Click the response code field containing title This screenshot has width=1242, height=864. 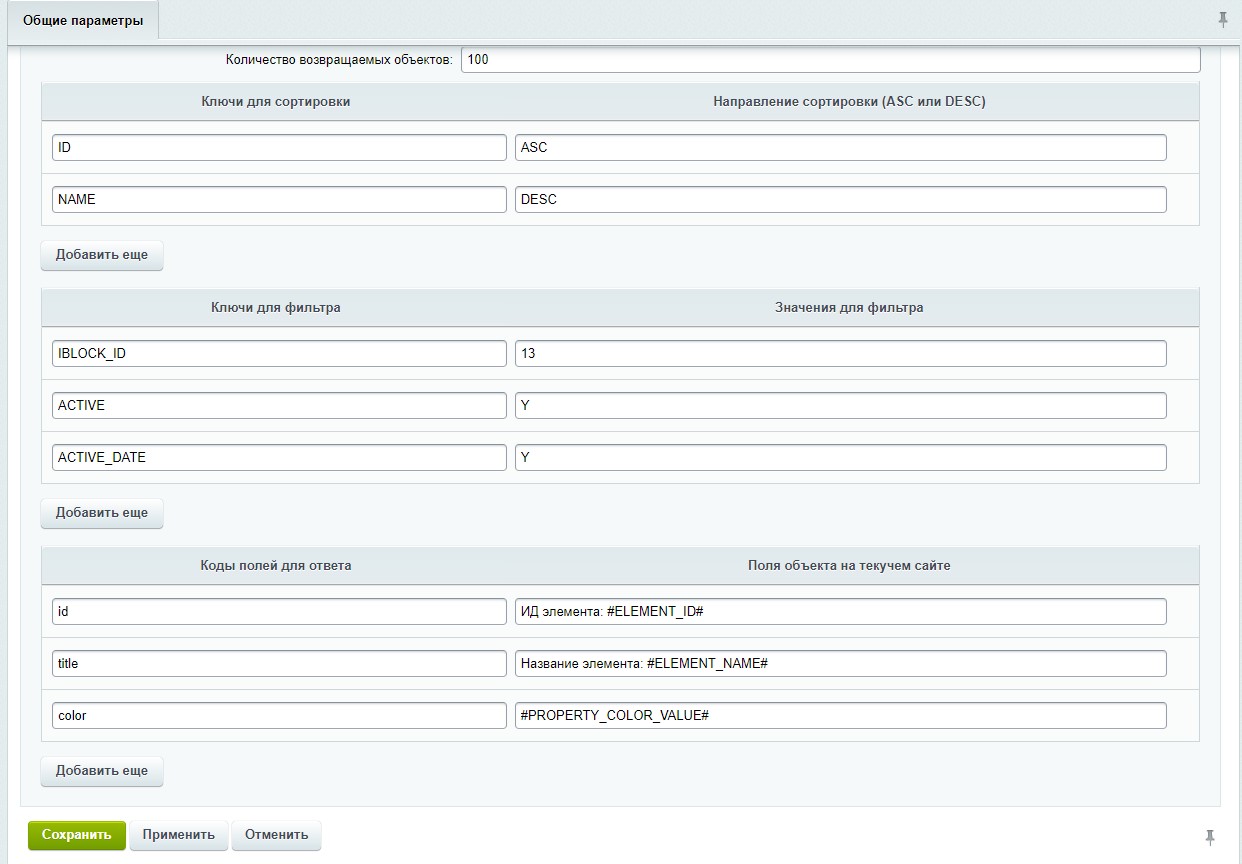(279, 663)
